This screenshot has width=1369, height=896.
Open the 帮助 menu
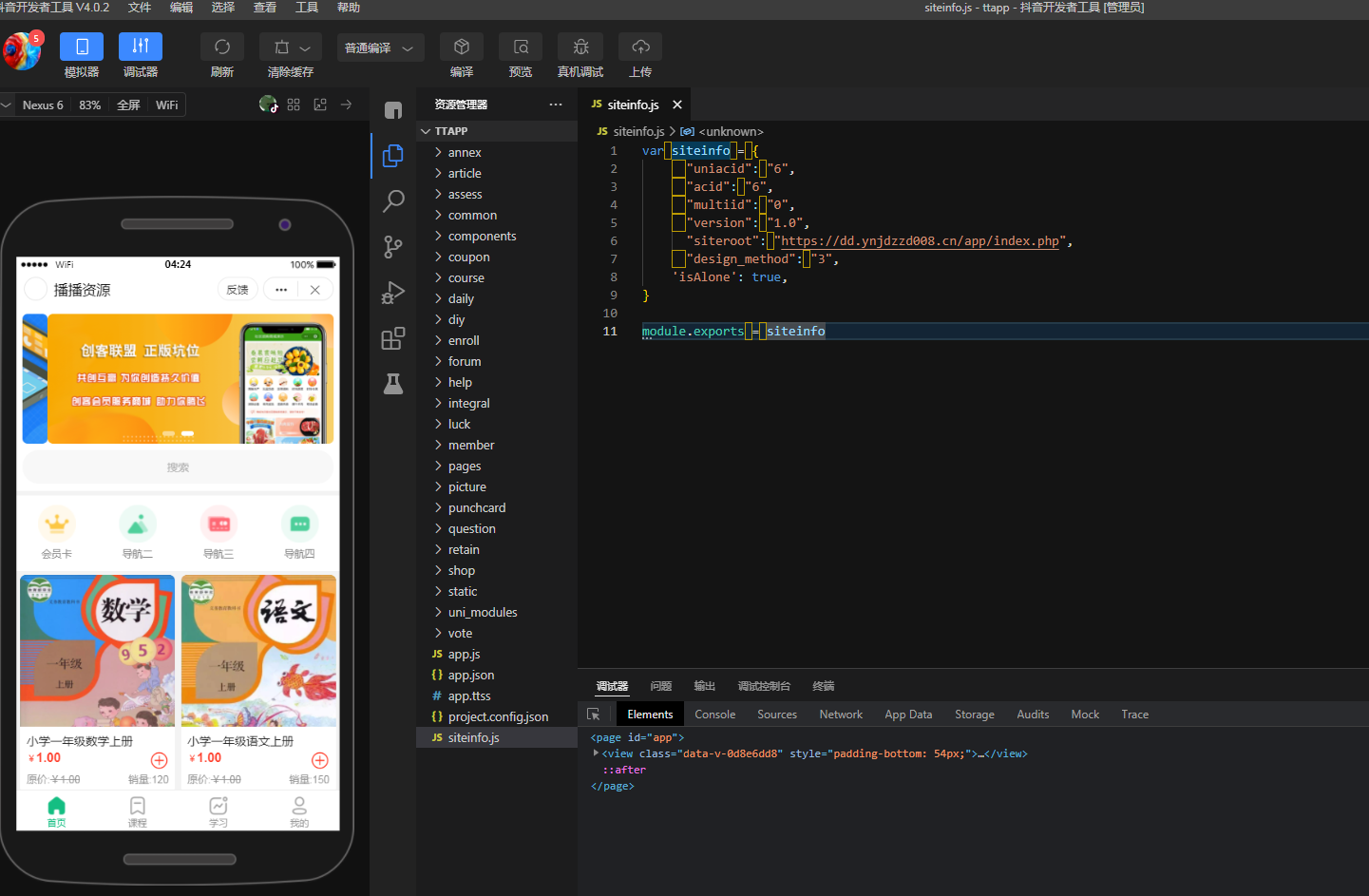pyautogui.click(x=349, y=8)
